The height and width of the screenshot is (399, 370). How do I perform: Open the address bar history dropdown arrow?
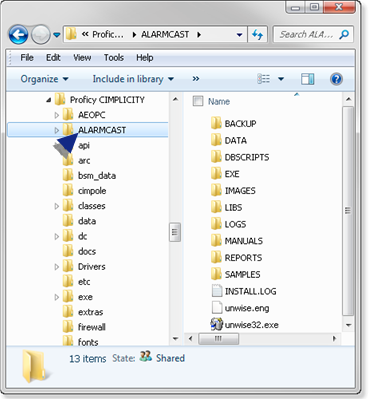click(x=239, y=35)
